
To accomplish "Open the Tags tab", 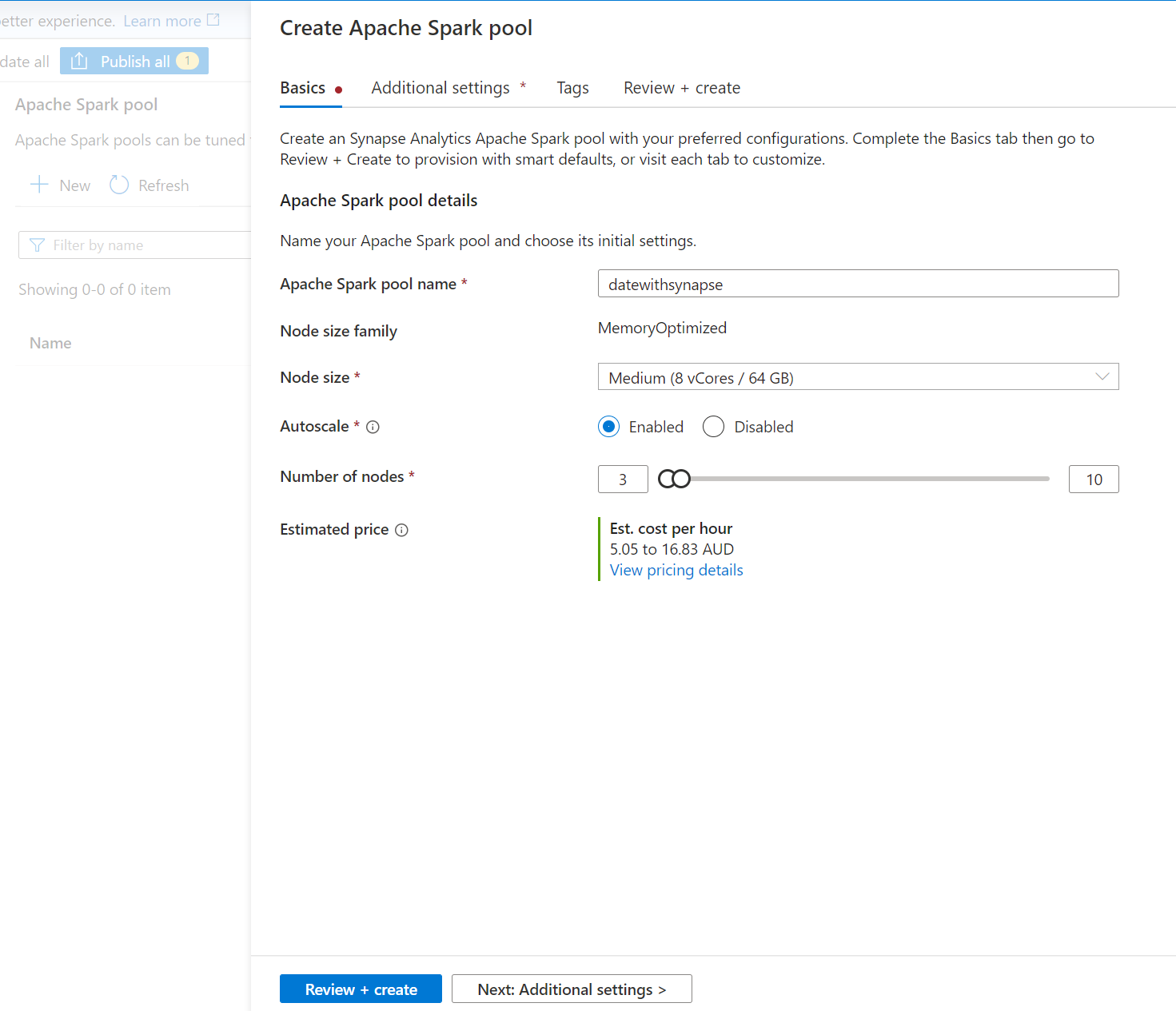I will click(x=572, y=88).
